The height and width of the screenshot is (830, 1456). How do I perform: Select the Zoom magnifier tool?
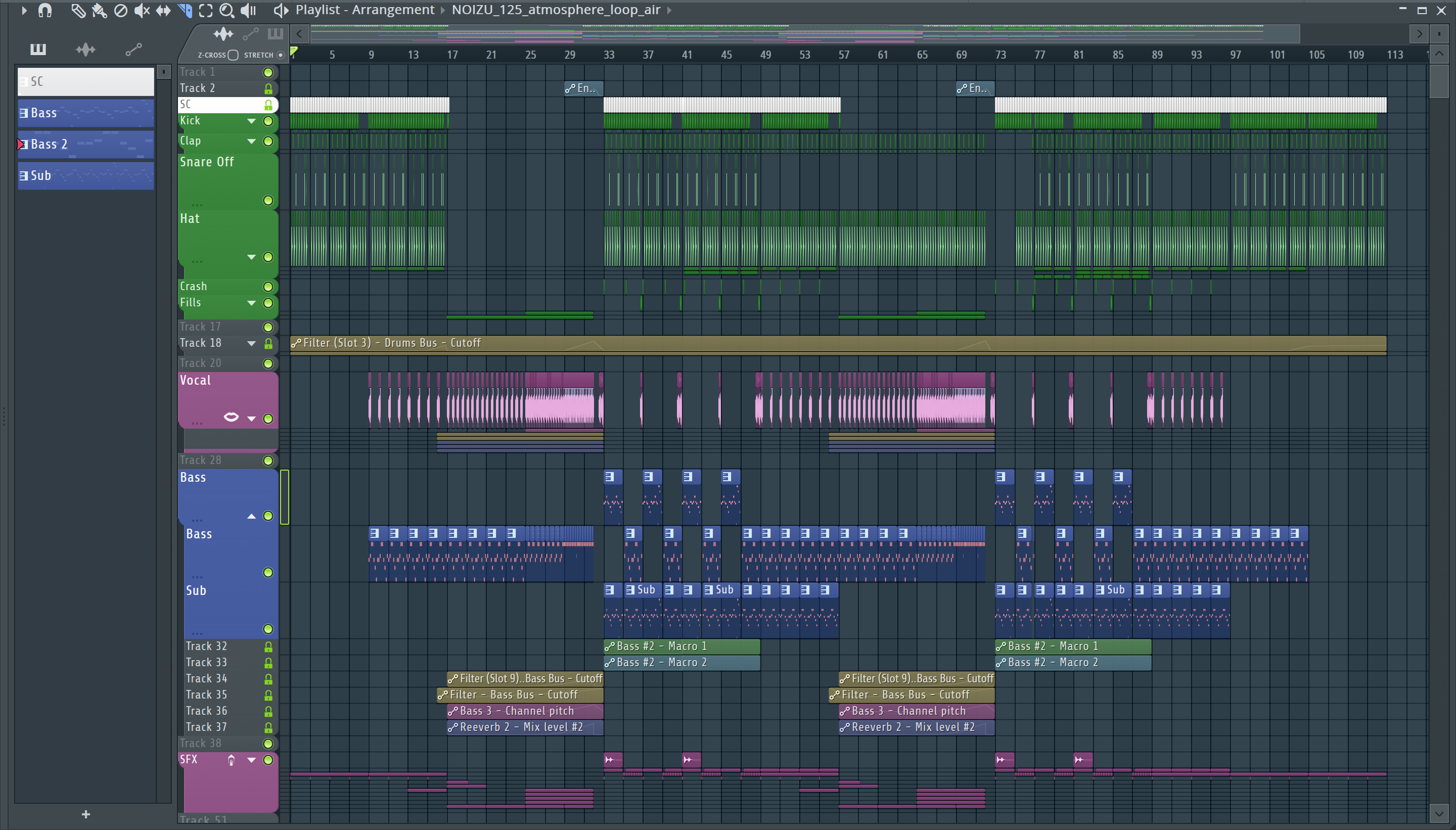[x=227, y=10]
